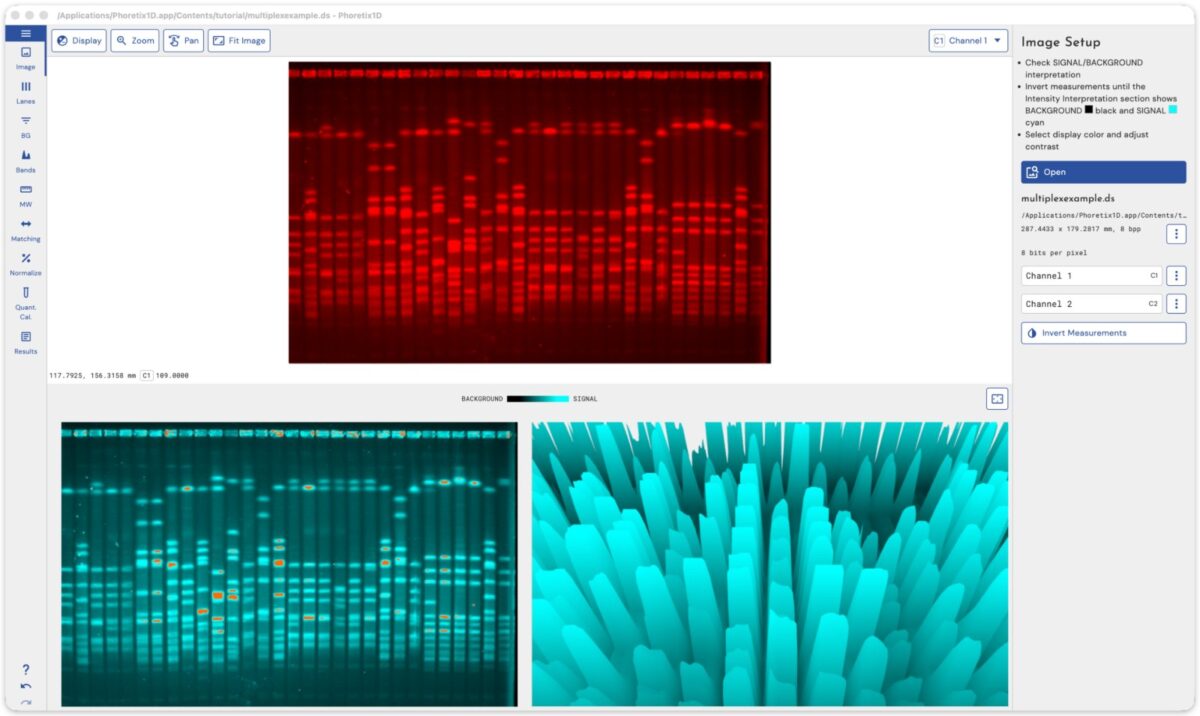Edit the Channel 2 name field

(1091, 304)
